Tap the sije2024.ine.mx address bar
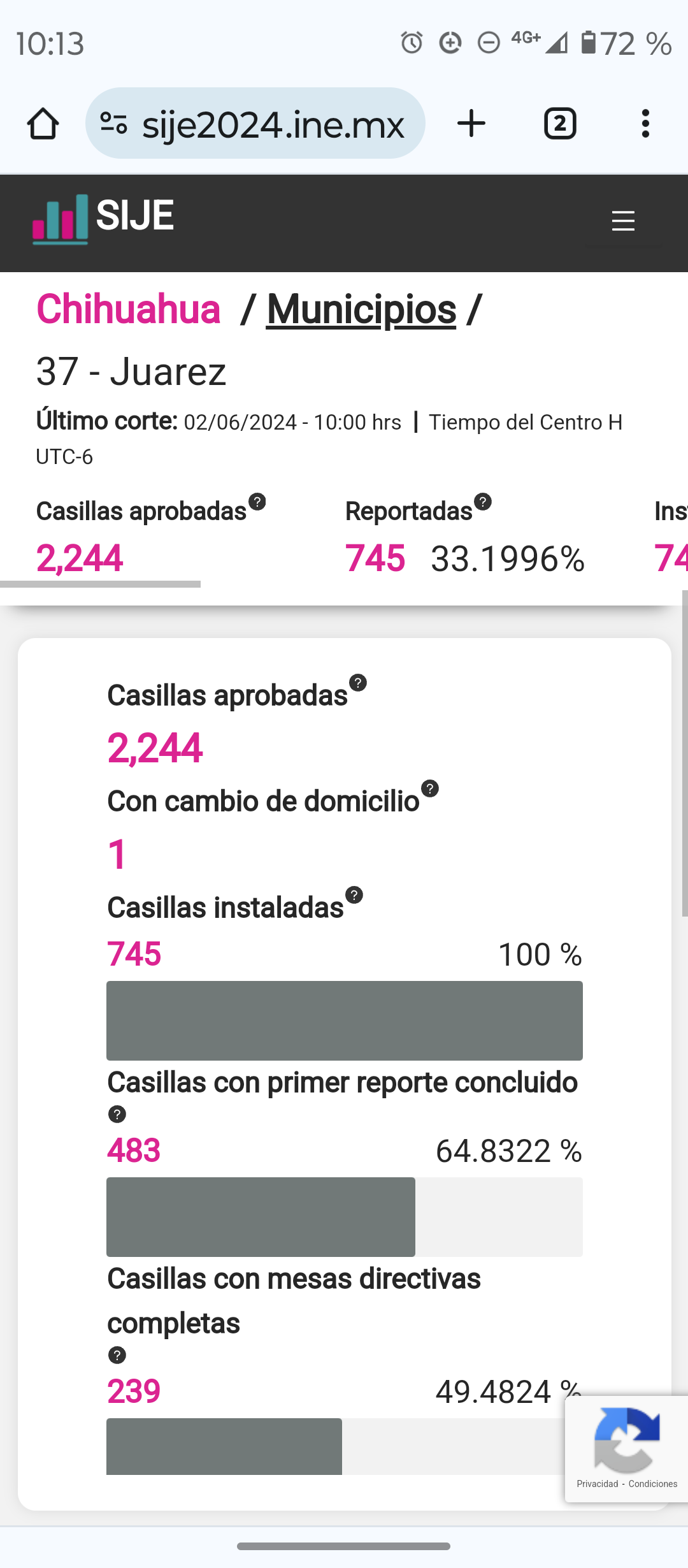The height and width of the screenshot is (1568, 688). (273, 124)
